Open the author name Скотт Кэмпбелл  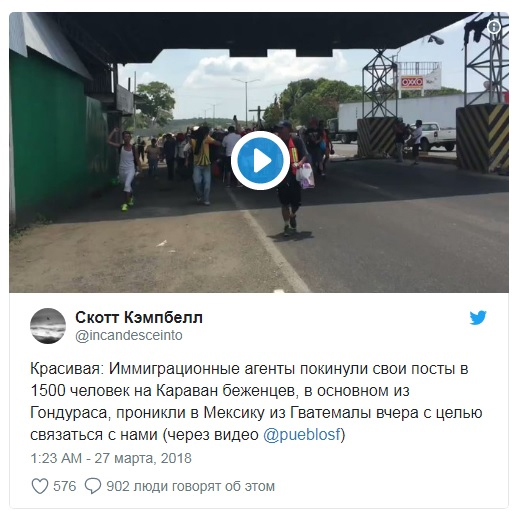tap(139, 317)
